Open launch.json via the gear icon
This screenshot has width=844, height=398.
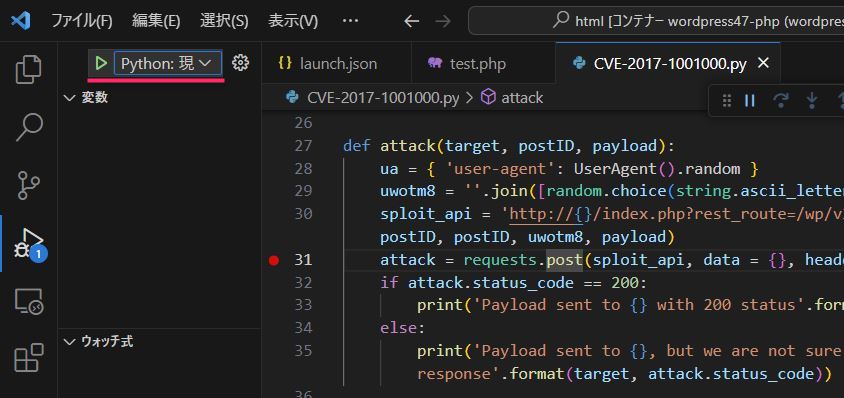pyautogui.click(x=240, y=64)
